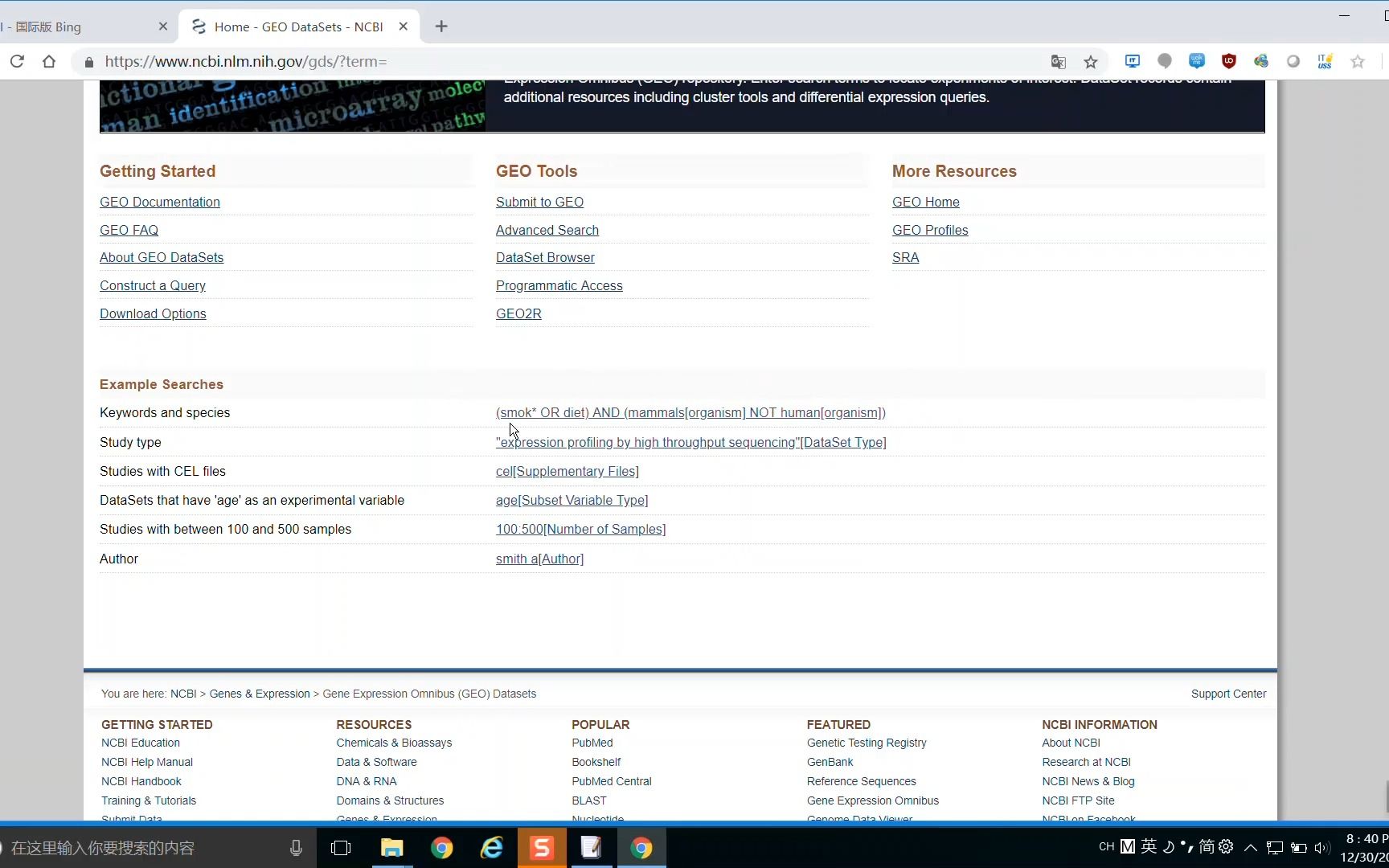Open the gray circle extension icon
This screenshot has width=1389, height=868.
coord(1293,61)
